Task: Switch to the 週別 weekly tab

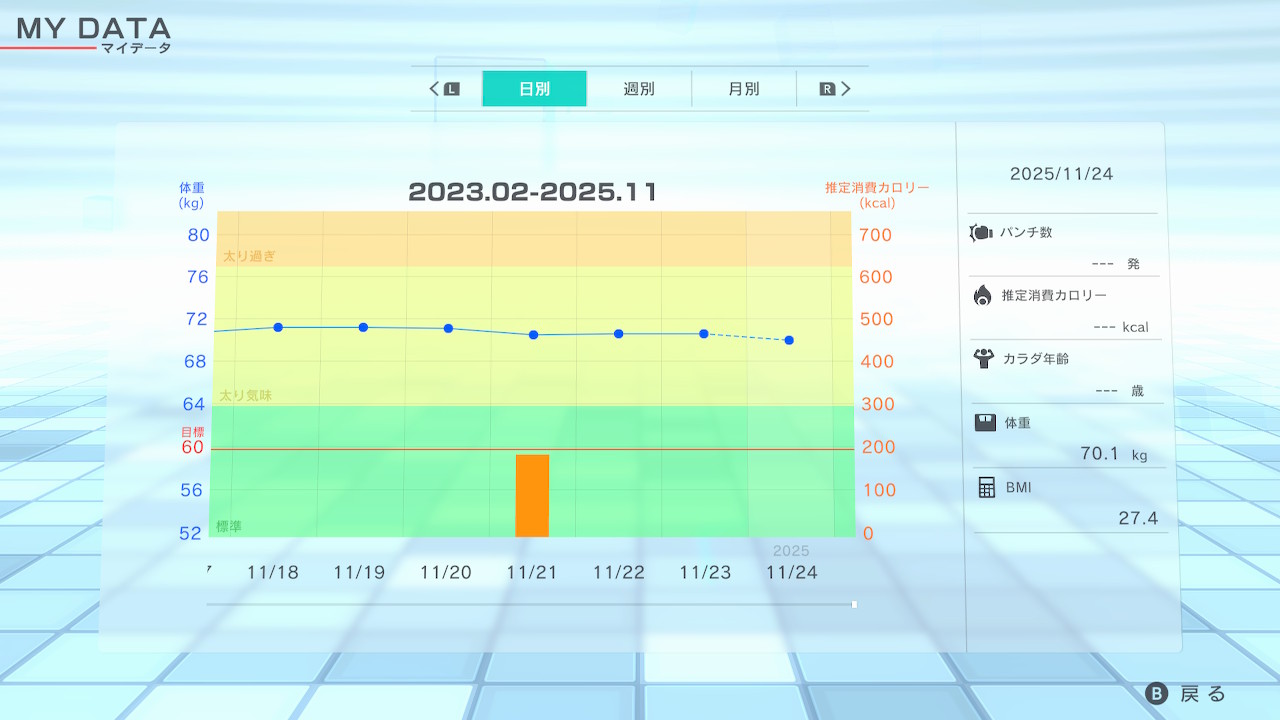Action: point(639,89)
